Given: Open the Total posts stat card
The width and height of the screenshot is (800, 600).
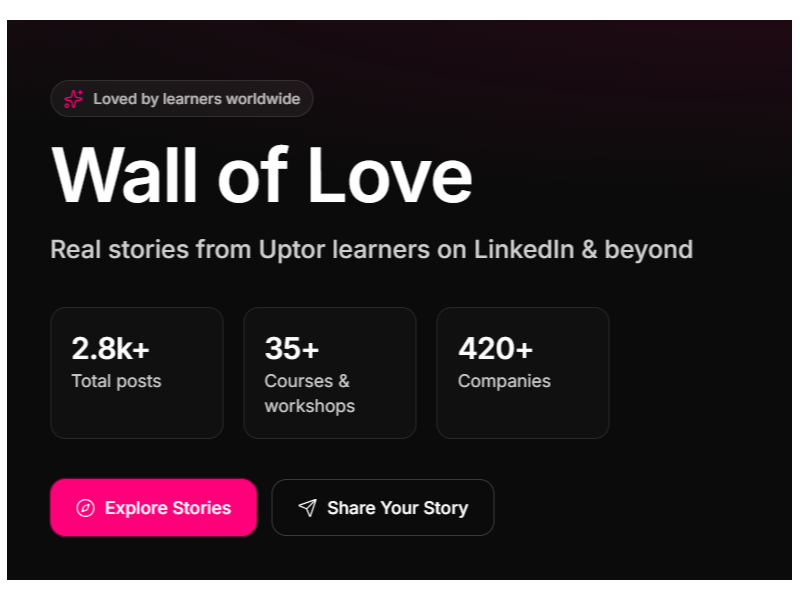Looking at the screenshot, I should tap(136, 372).
